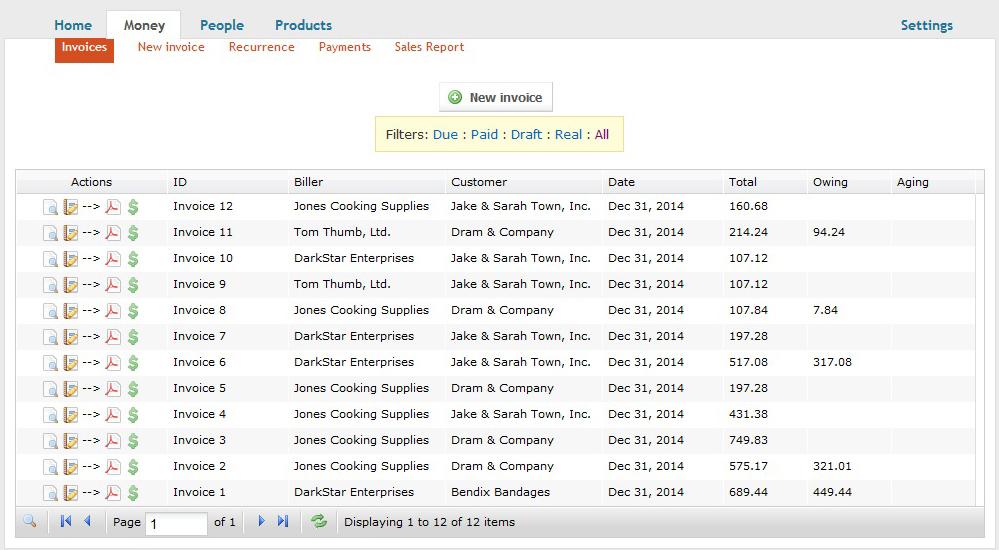999x550 pixels.
Task: Sort by the Total column header
Action: [743, 182]
